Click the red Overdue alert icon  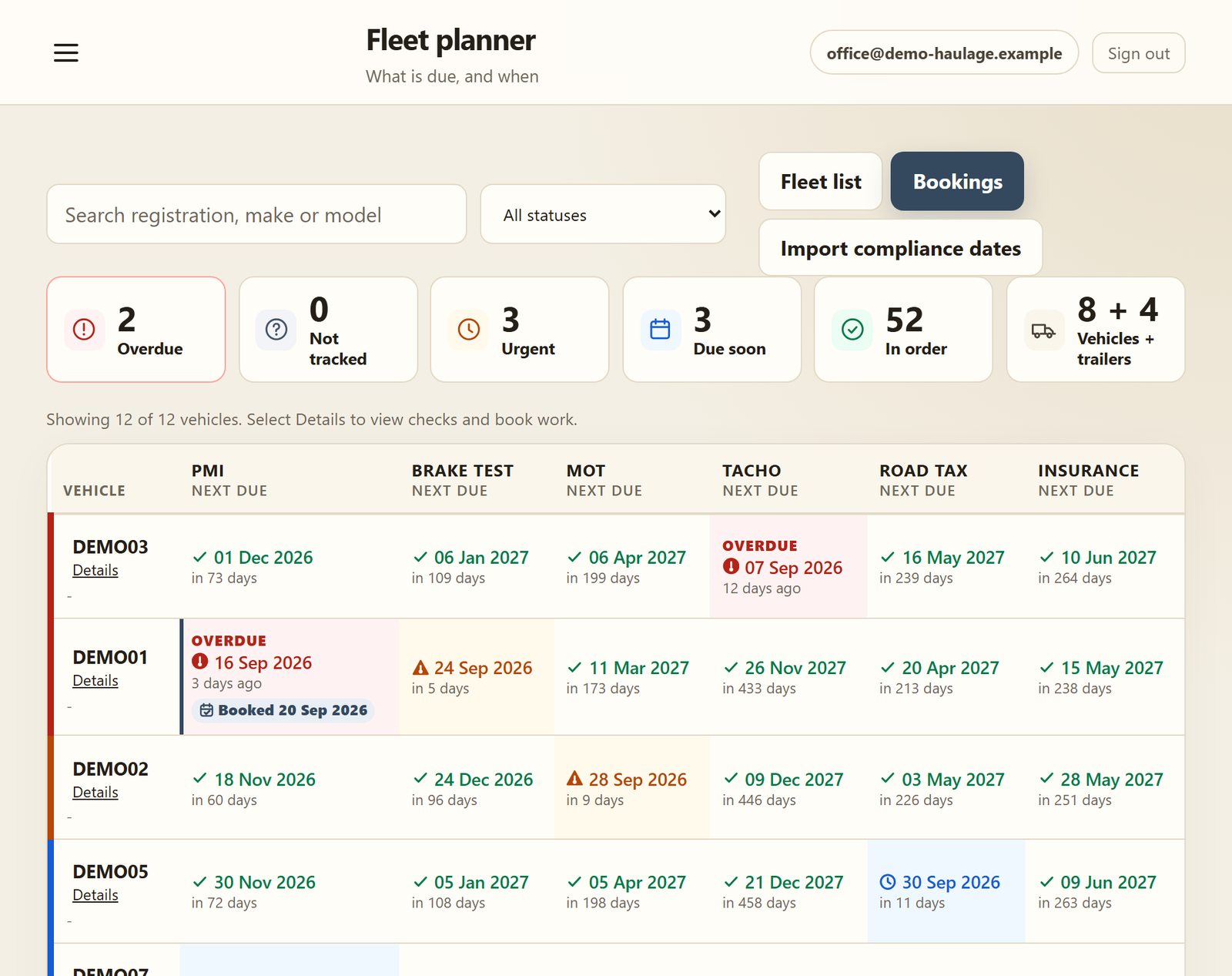(x=84, y=330)
